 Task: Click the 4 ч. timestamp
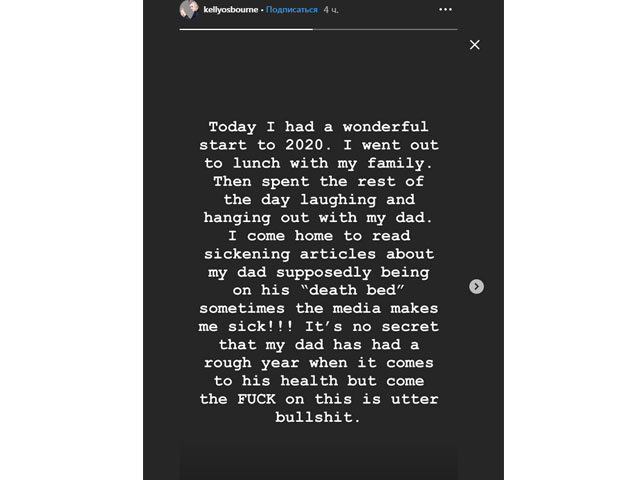[x=331, y=9]
